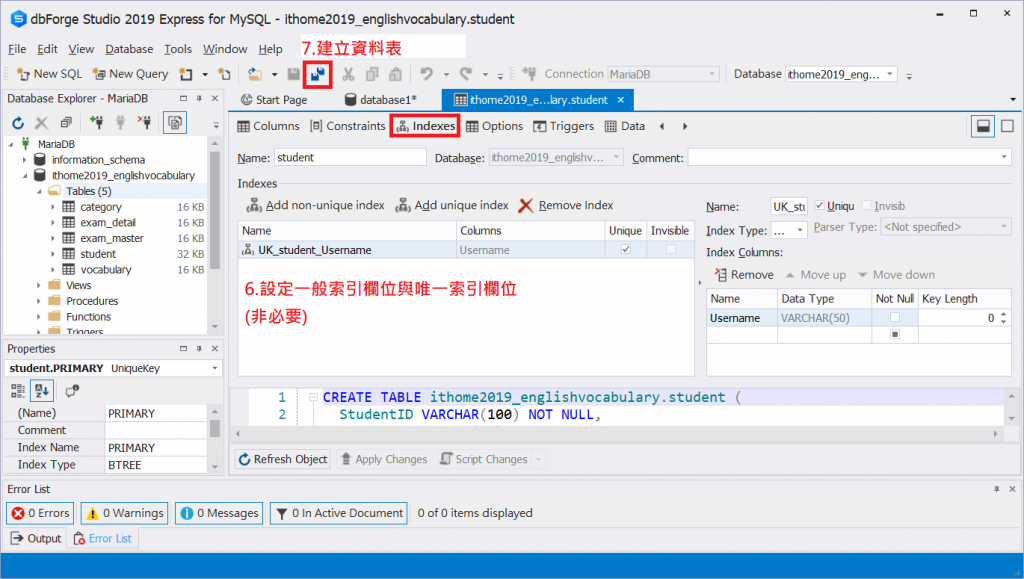This screenshot has width=1024, height=579.
Task: Click the connection plug icon beside Connection label
Action: pos(530,74)
